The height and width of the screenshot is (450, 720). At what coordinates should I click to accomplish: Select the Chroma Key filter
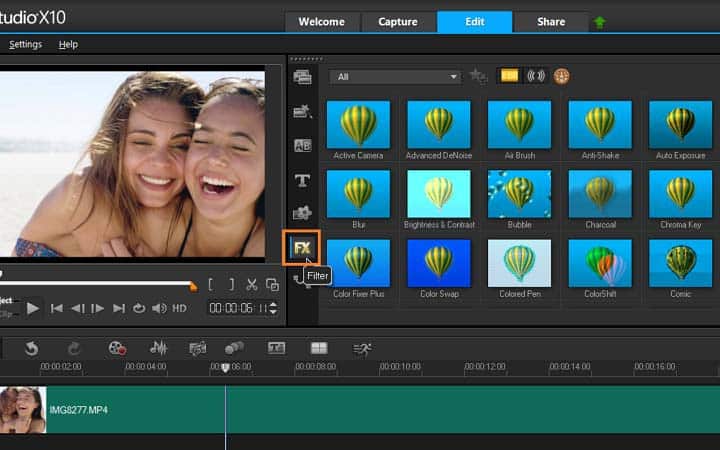[681, 194]
